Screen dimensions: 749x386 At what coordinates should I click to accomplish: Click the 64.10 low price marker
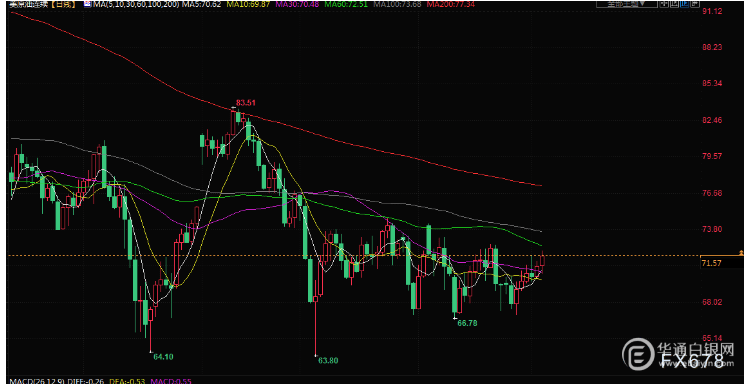pyautogui.click(x=162, y=356)
